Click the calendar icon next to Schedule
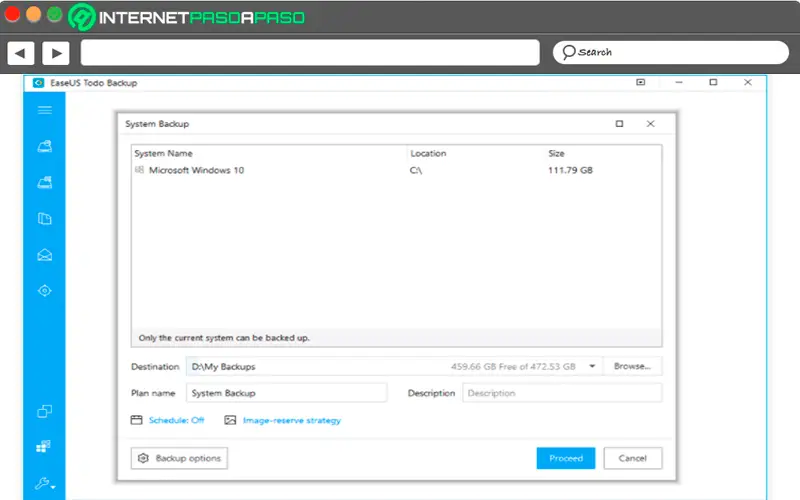This screenshot has width=800, height=500. [x=136, y=420]
